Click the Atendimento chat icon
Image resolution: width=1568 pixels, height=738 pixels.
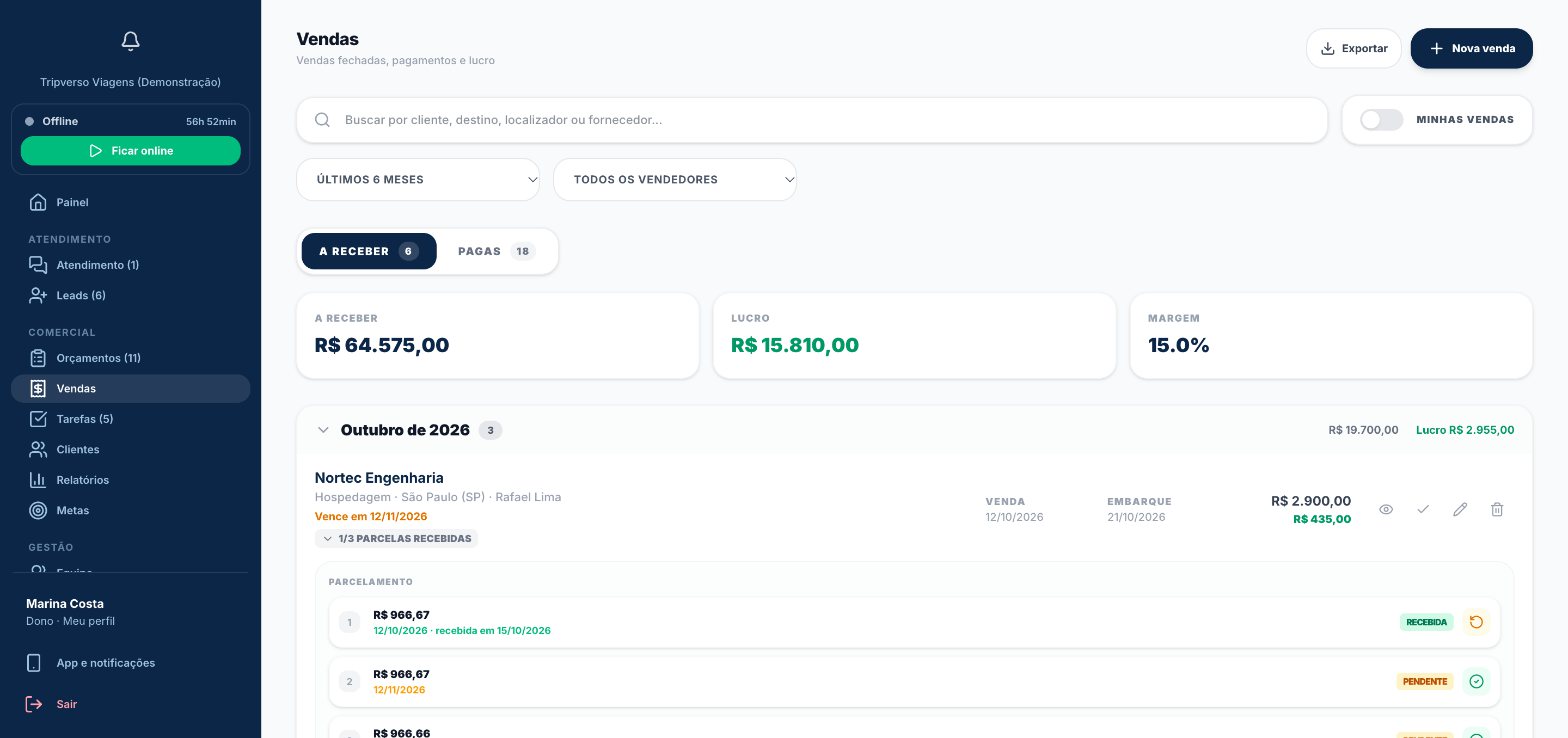tap(38, 265)
